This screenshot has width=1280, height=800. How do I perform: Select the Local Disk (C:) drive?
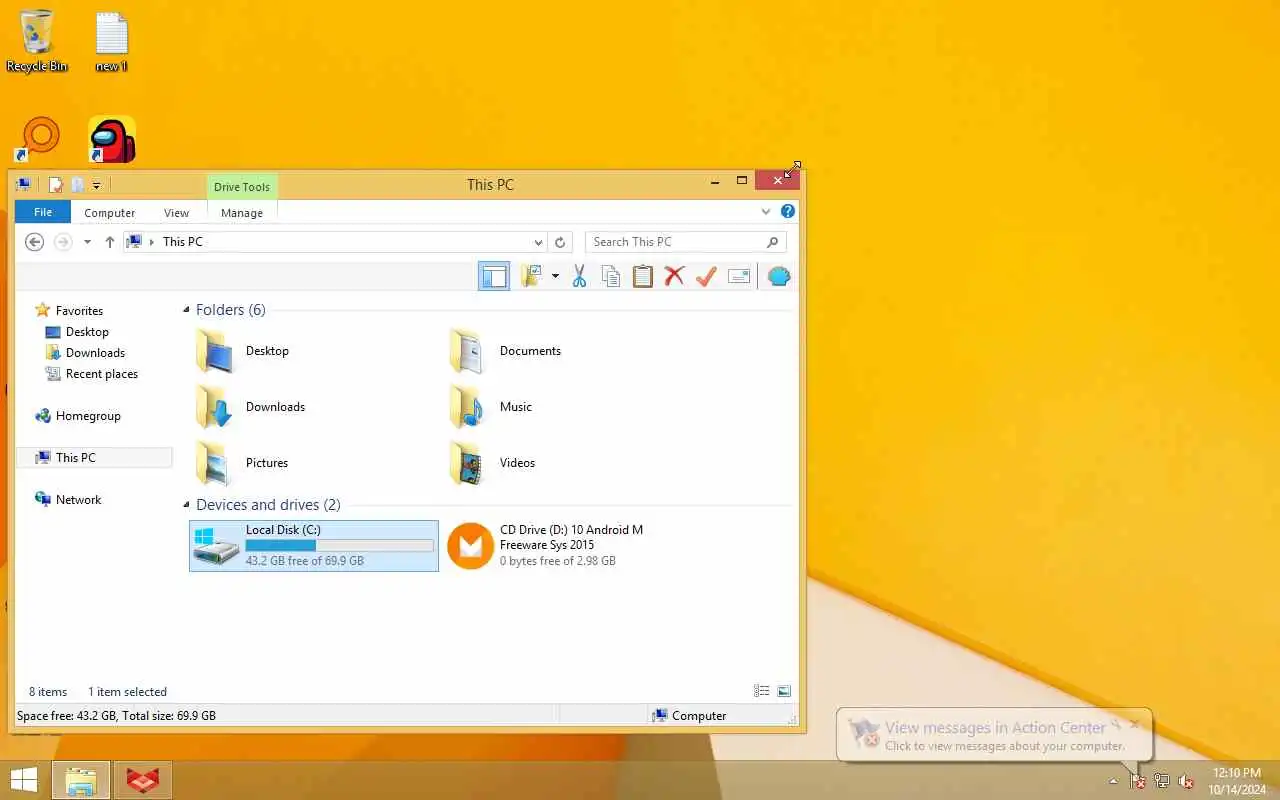(x=314, y=546)
